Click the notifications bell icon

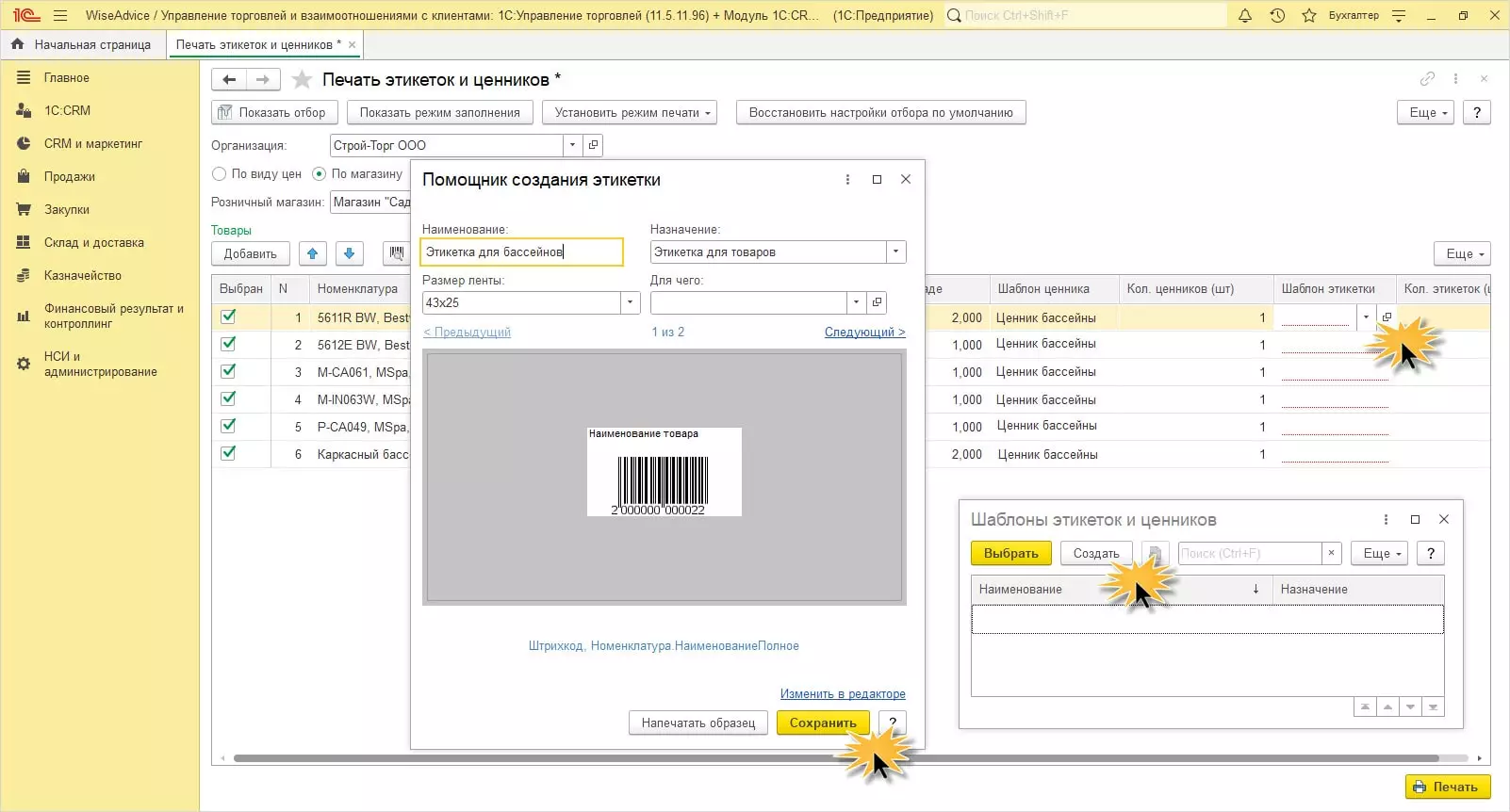1245,16
